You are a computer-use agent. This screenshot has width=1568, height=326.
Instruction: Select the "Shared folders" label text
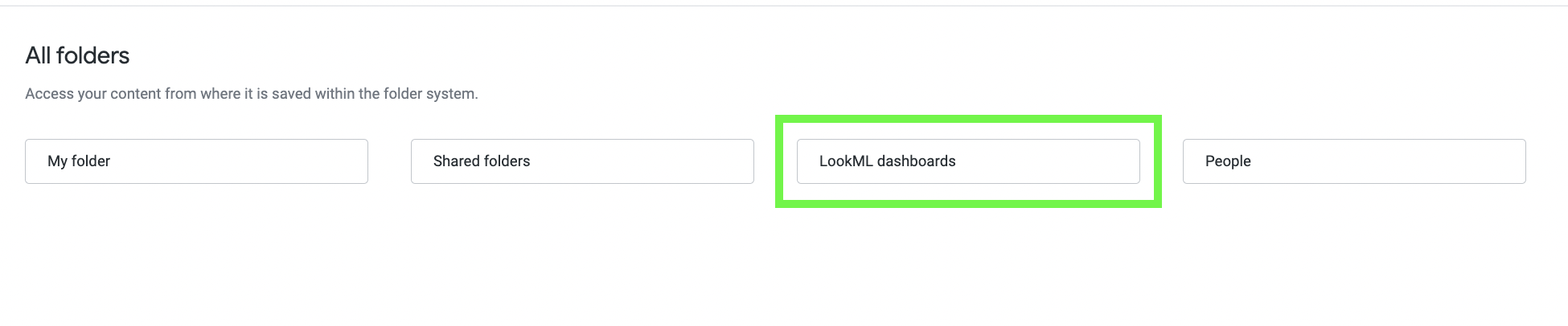click(482, 161)
